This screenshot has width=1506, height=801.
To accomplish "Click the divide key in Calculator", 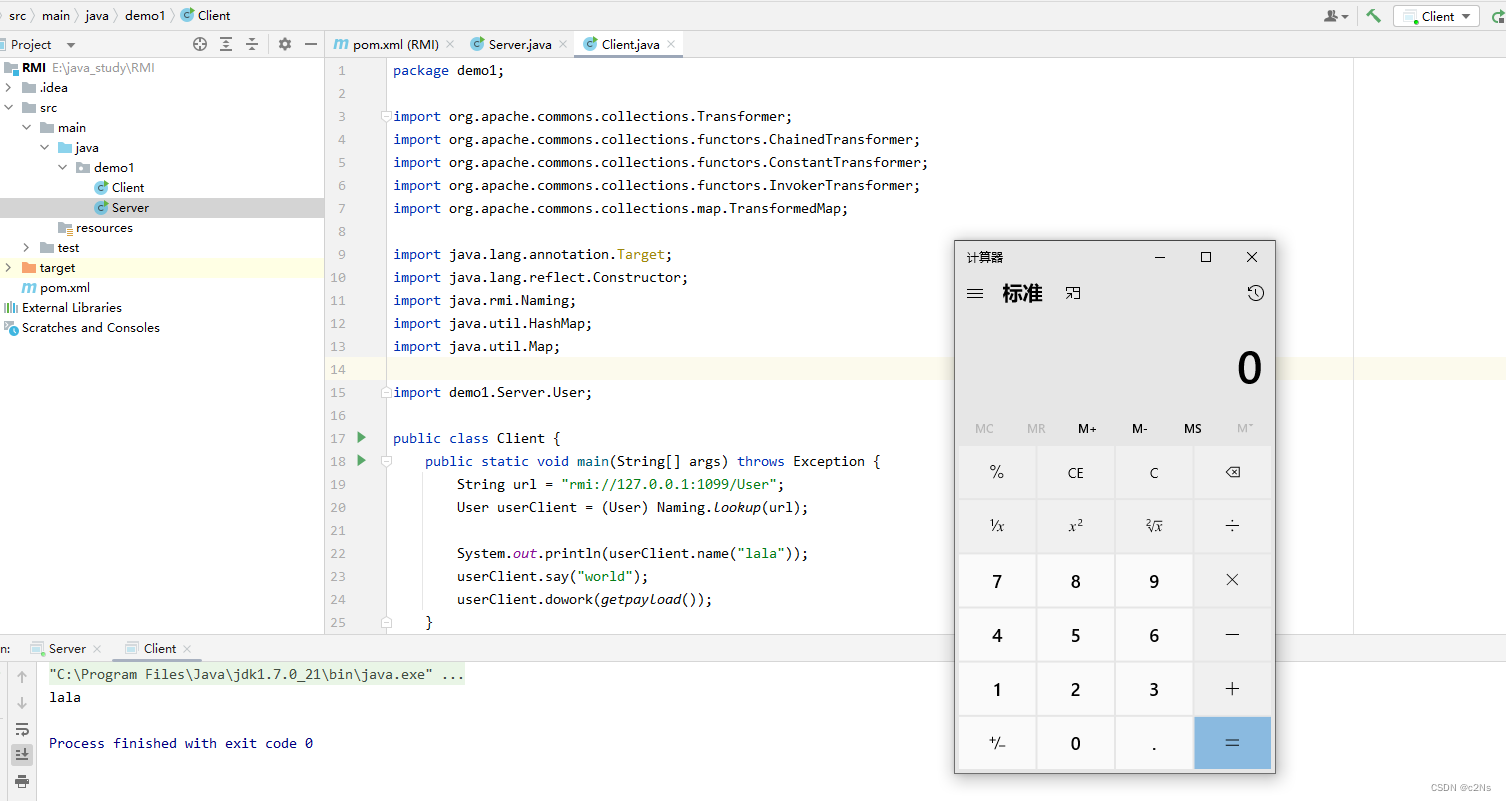I will 1233,526.
